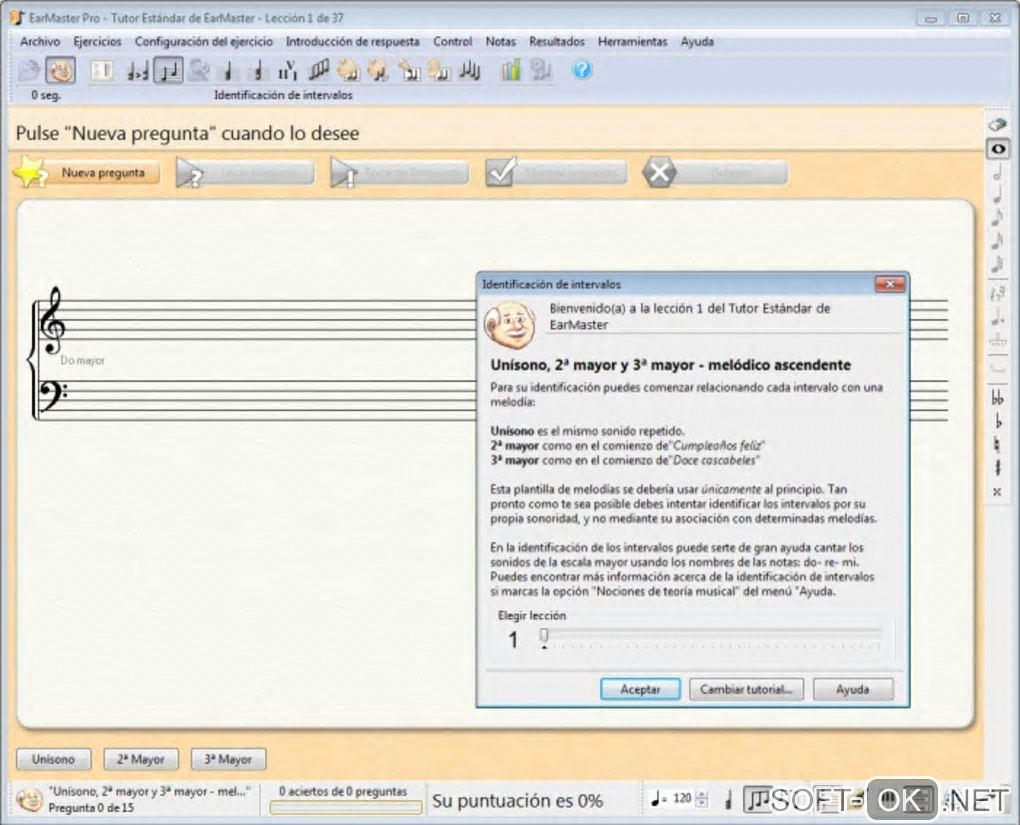
Task: Select the whole note tool in sidebar
Action: coord(997,149)
